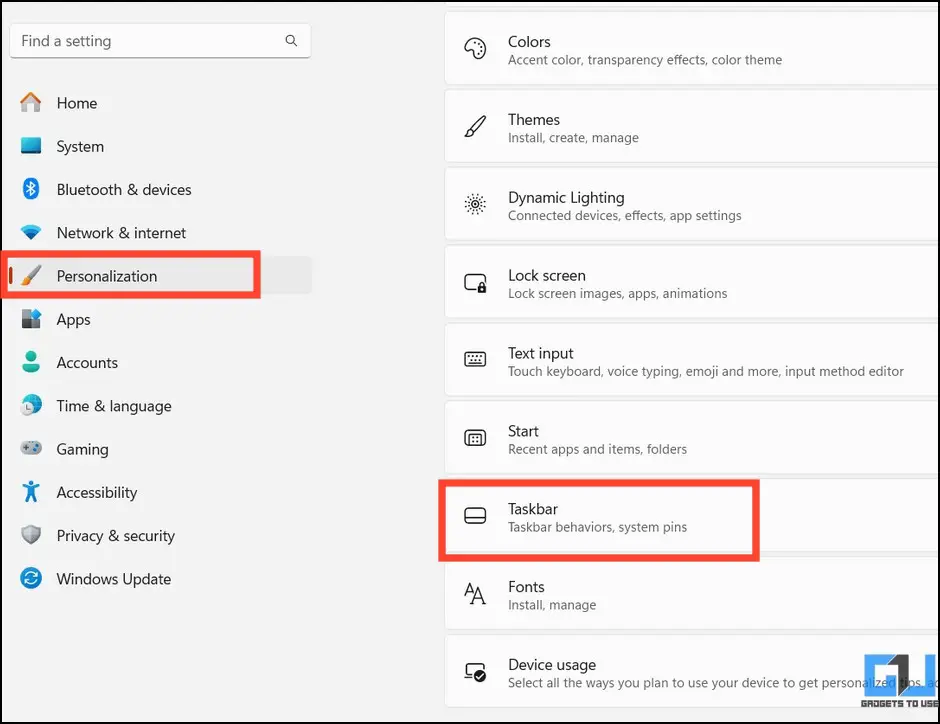
Task: Click the Fonts AA icon
Action: point(475,593)
